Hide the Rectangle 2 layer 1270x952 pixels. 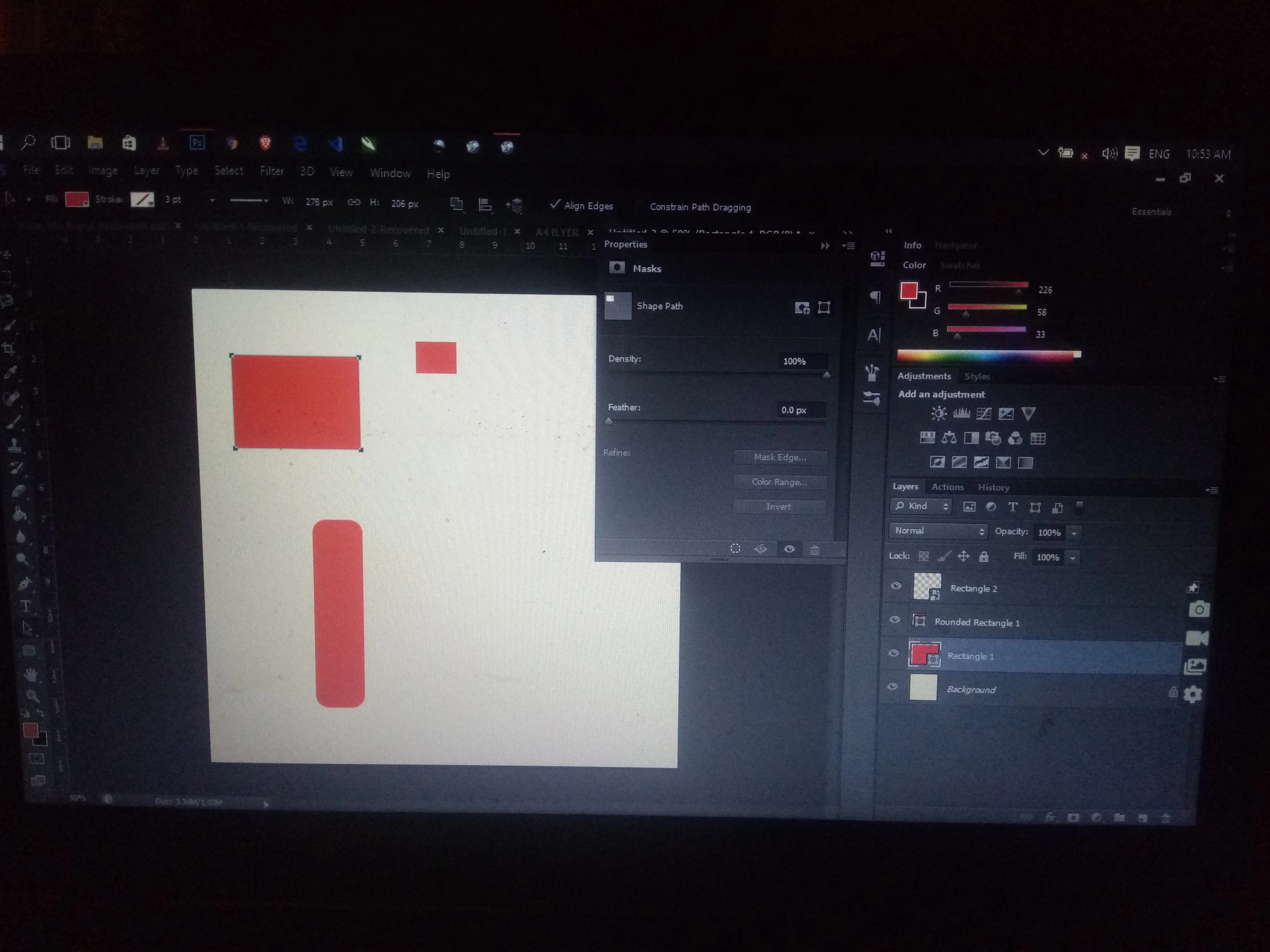click(x=896, y=586)
